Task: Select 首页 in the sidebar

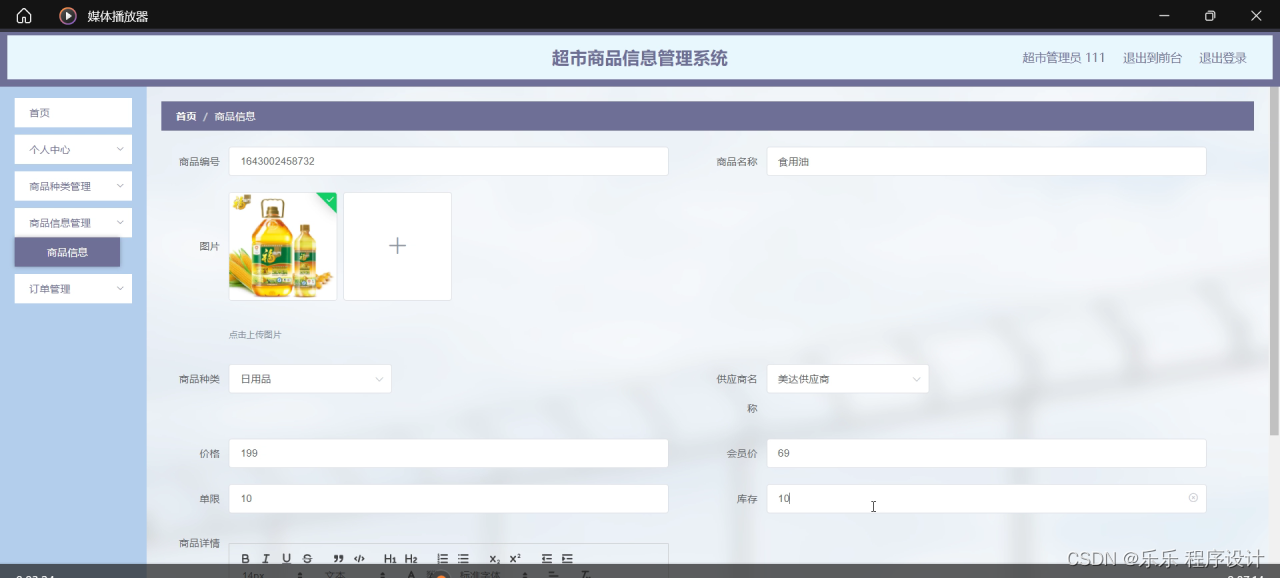Action: click(x=72, y=113)
